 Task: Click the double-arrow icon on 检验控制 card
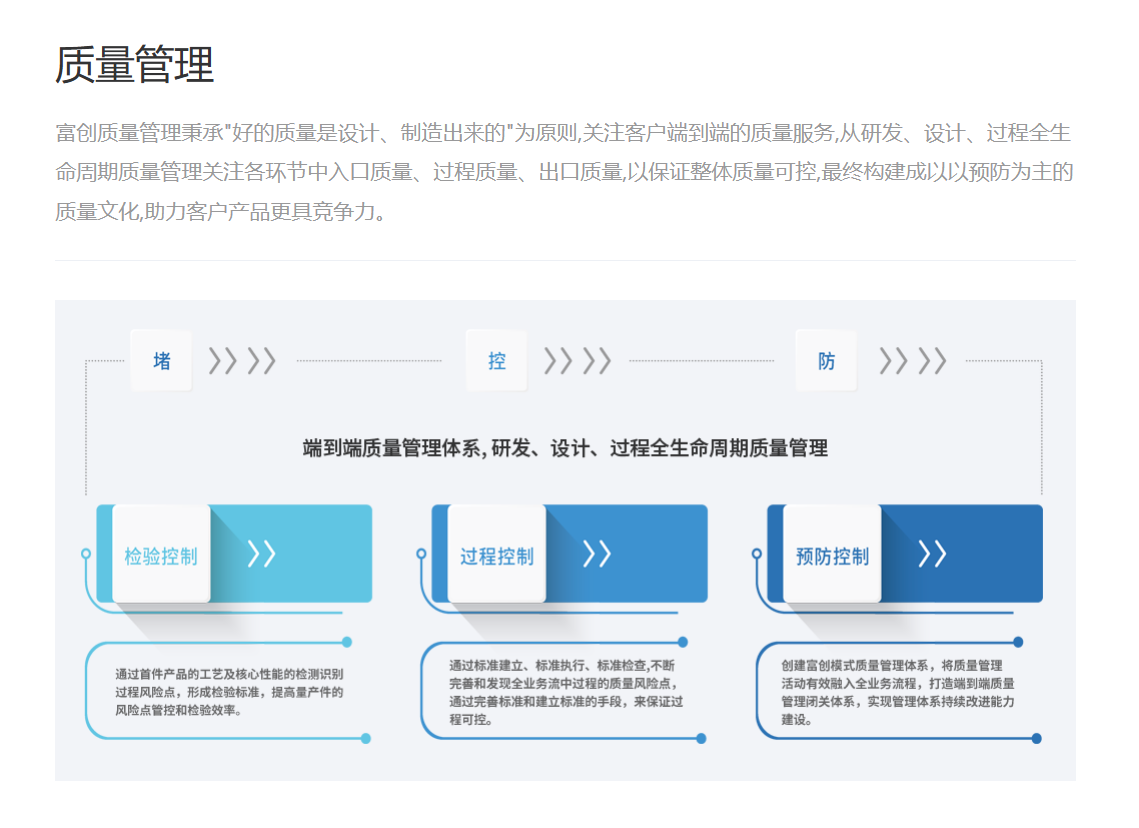263,551
